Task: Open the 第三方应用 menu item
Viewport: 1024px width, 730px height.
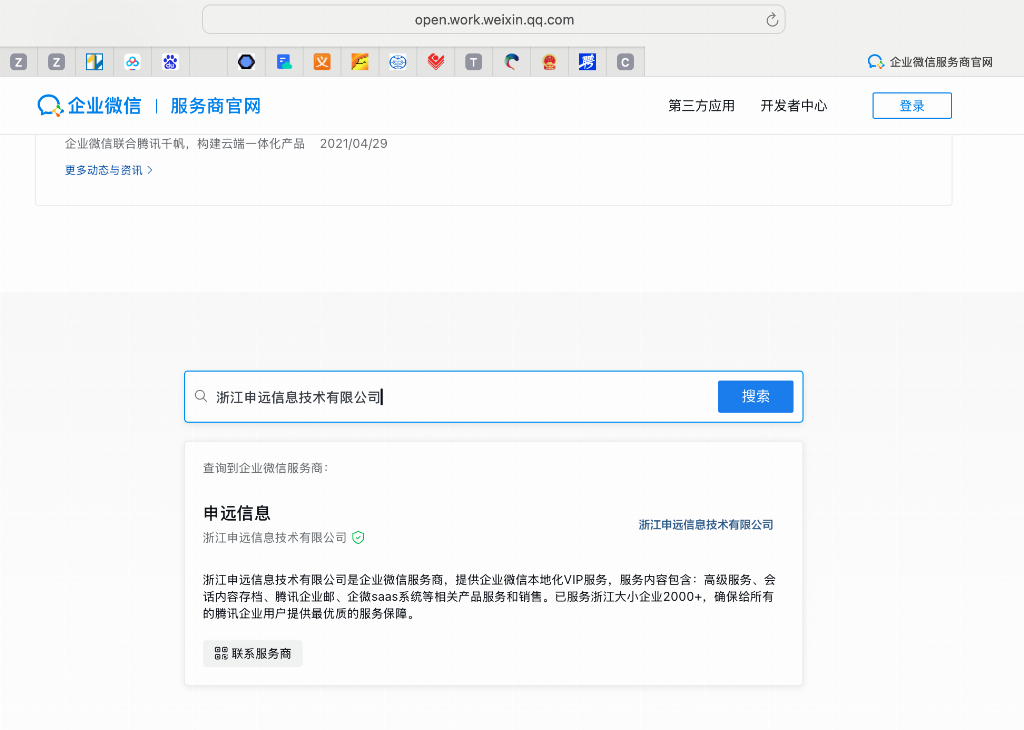Action: point(701,106)
